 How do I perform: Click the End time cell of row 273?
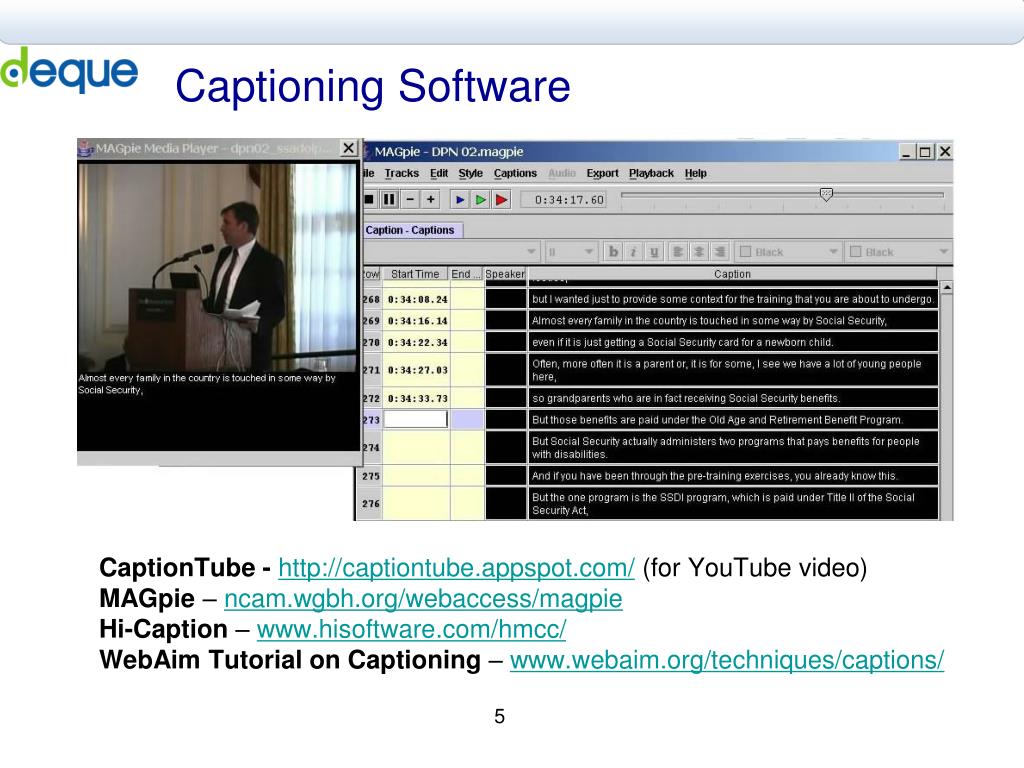[x=467, y=419]
